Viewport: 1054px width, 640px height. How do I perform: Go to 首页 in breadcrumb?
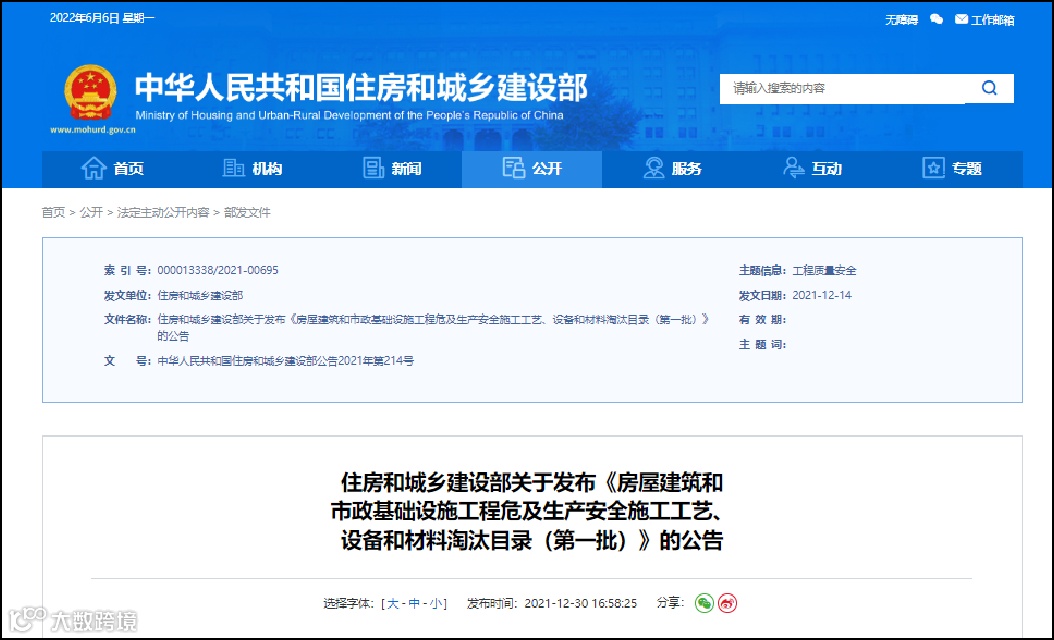53,212
